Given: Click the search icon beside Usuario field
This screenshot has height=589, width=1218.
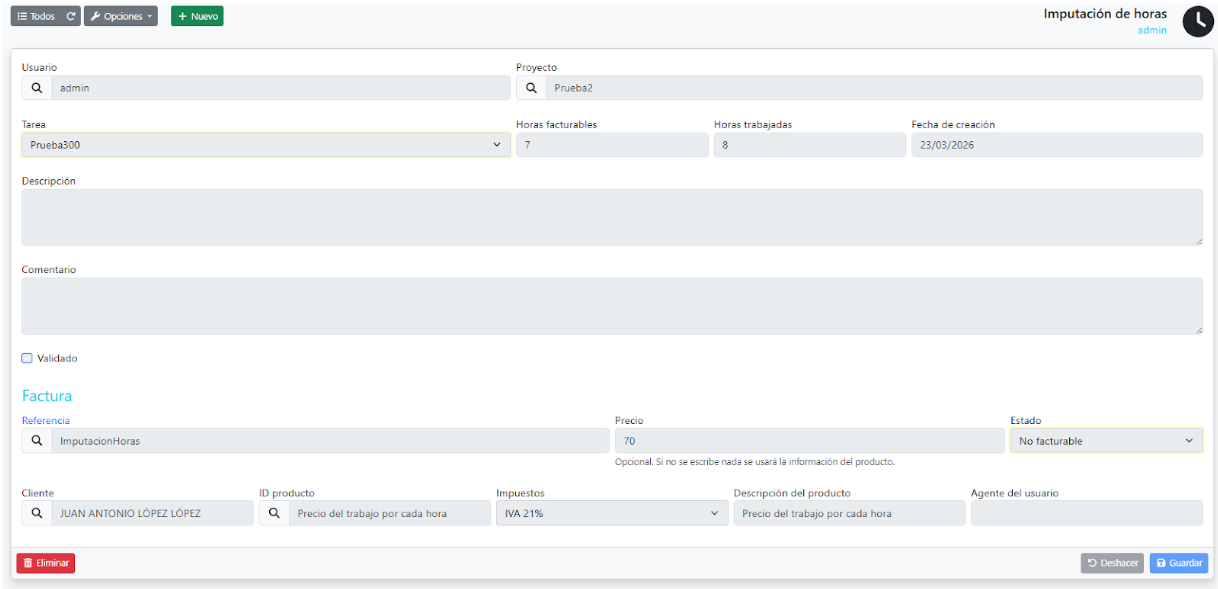Looking at the screenshot, I should tap(37, 88).
